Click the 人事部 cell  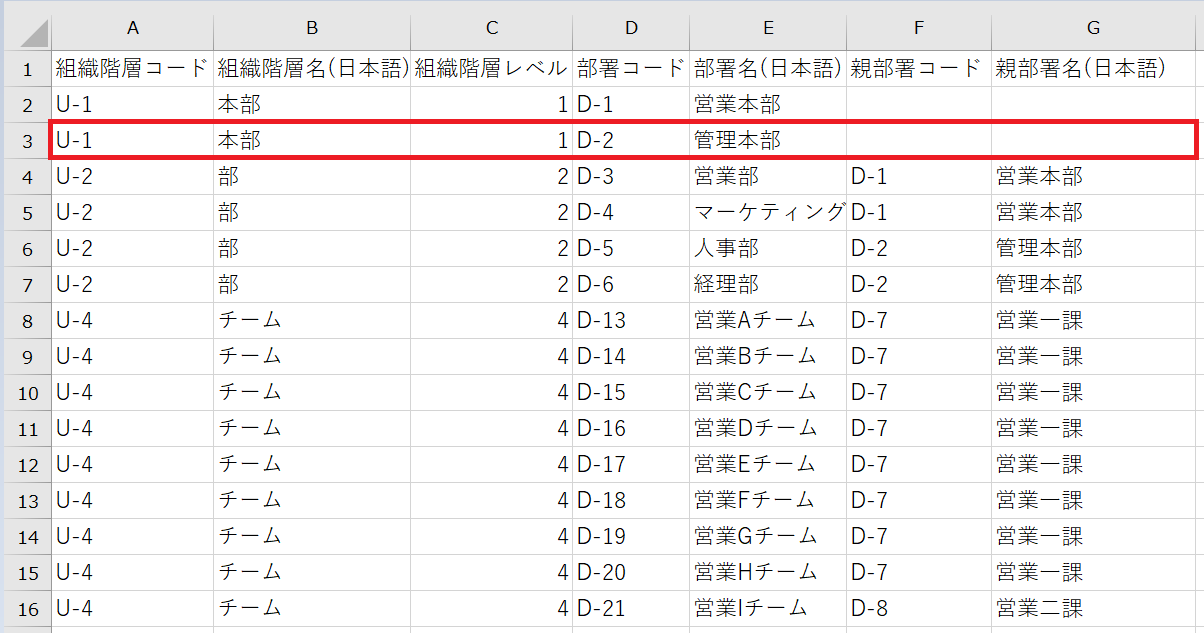tap(767, 249)
